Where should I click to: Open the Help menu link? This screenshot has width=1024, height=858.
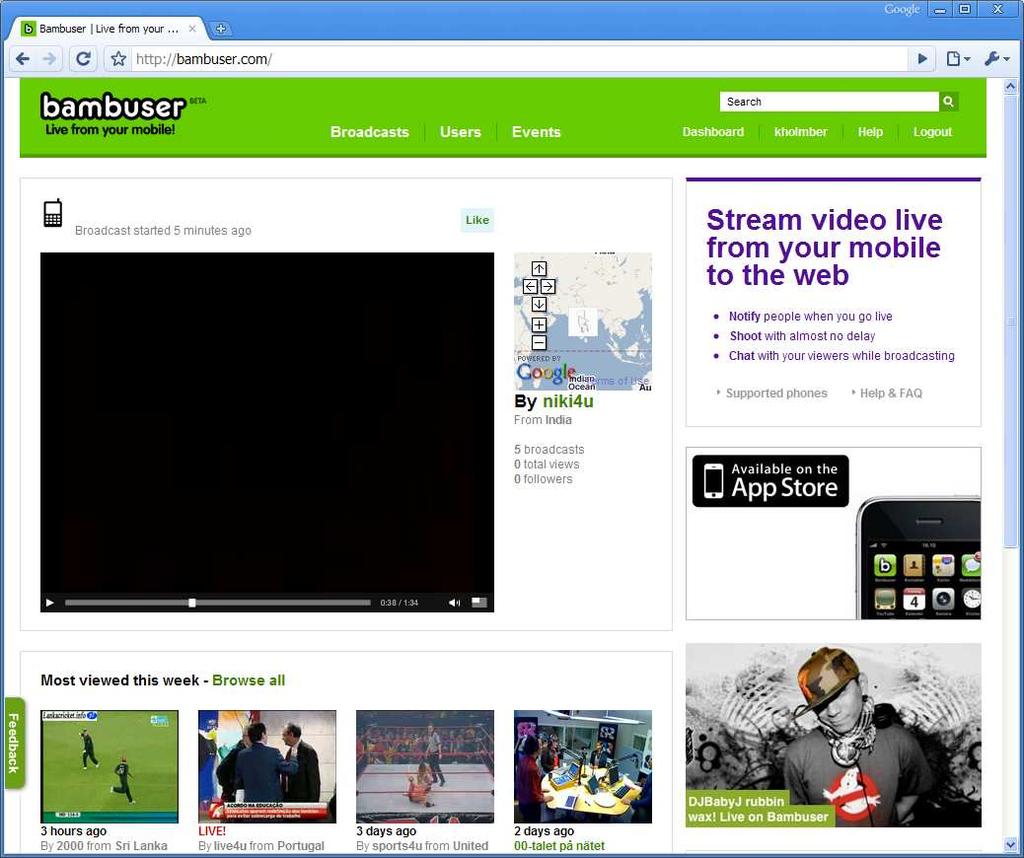[x=870, y=132]
